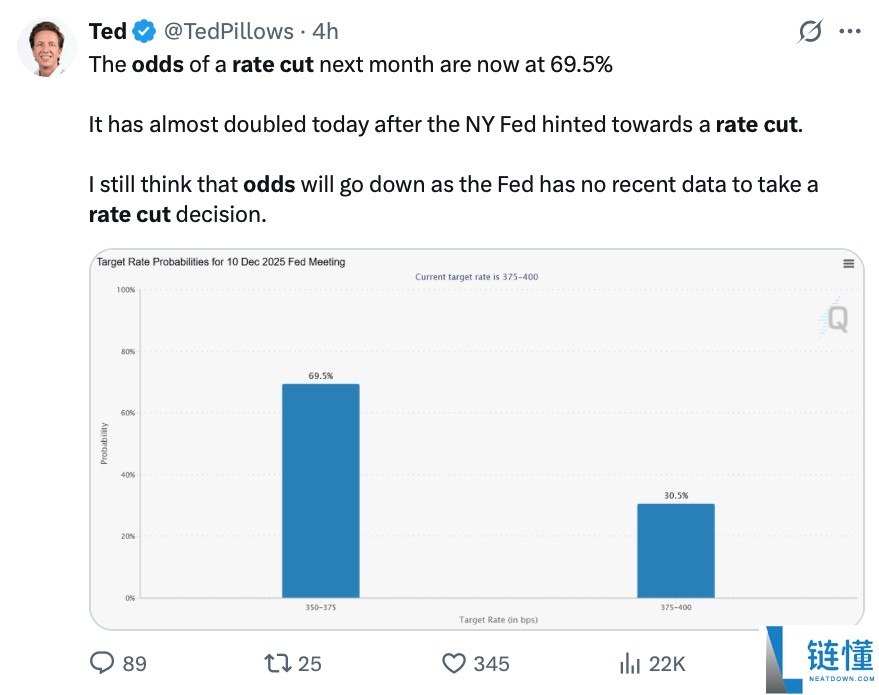Viewport: 879px width, 695px height.
Task: Click the blue verified badge
Action: 144,32
